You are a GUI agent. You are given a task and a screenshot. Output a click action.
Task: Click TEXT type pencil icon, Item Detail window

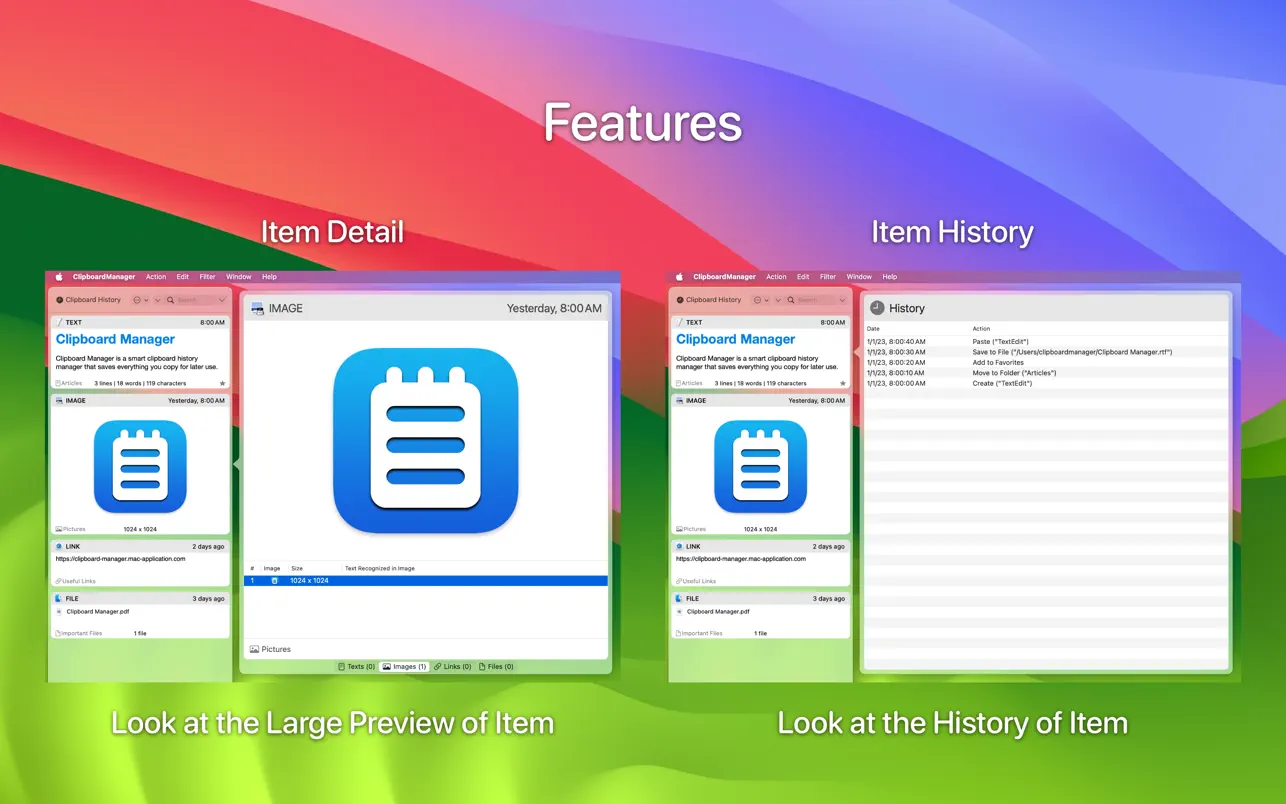pyautogui.click(x=59, y=322)
